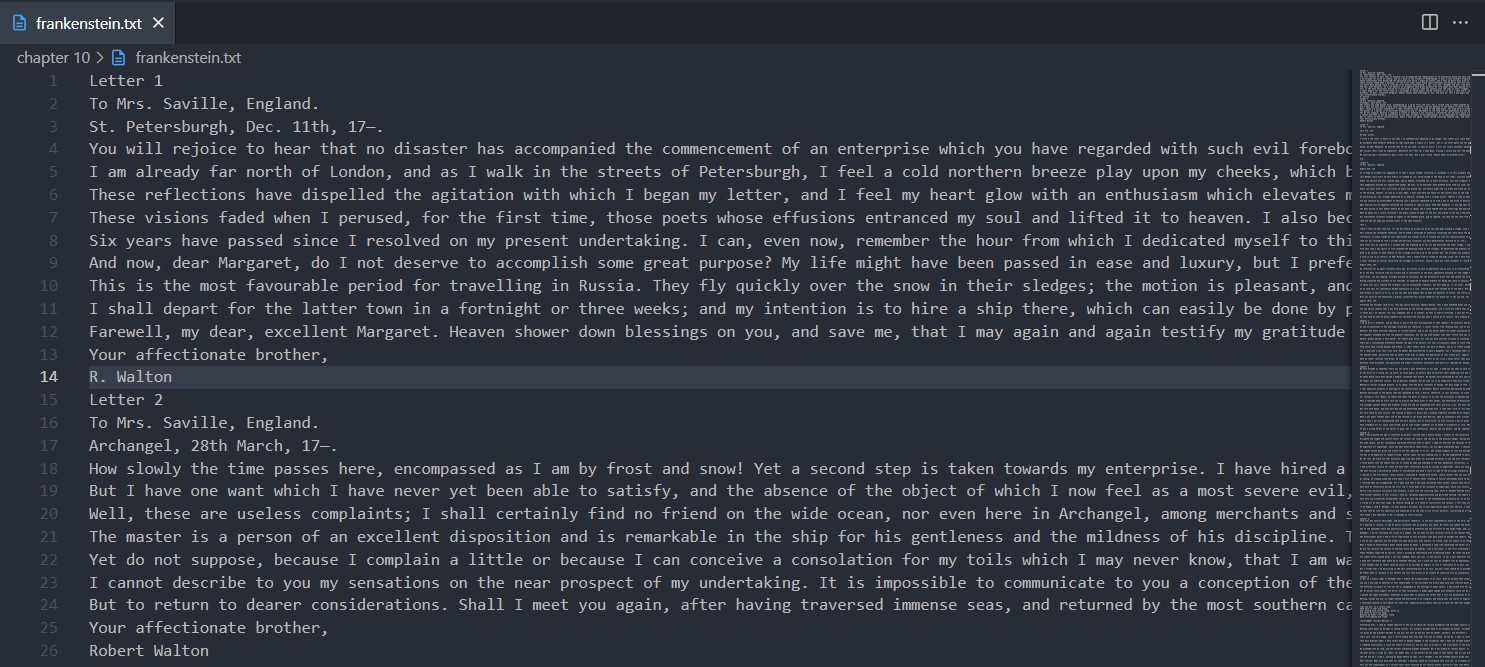The height and width of the screenshot is (667, 1485).
Task: Click line number 1 in the gutter
Action: click(x=53, y=81)
